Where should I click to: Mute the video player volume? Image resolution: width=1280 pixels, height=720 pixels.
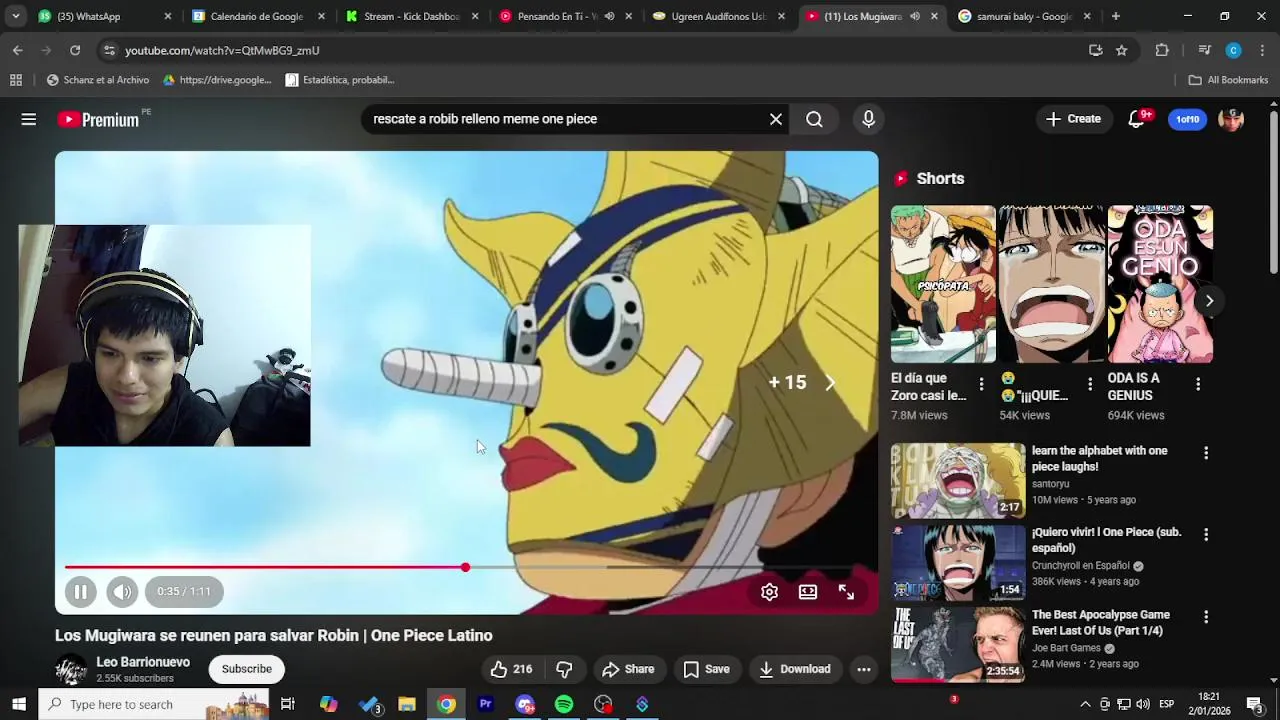pyautogui.click(x=122, y=591)
